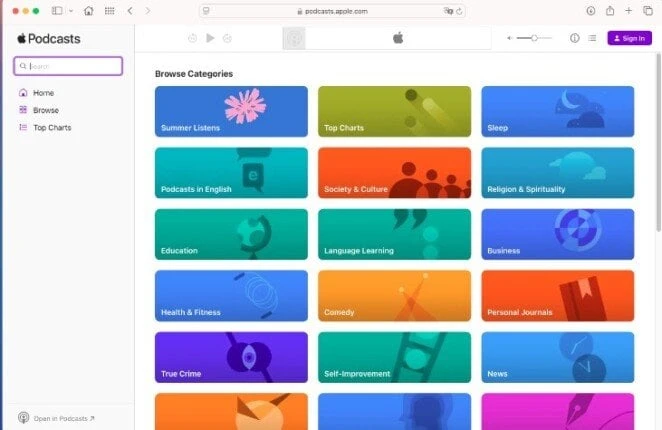The width and height of the screenshot is (662, 430).
Task: Toggle the Safari sidebar icon
Action: 57,11
